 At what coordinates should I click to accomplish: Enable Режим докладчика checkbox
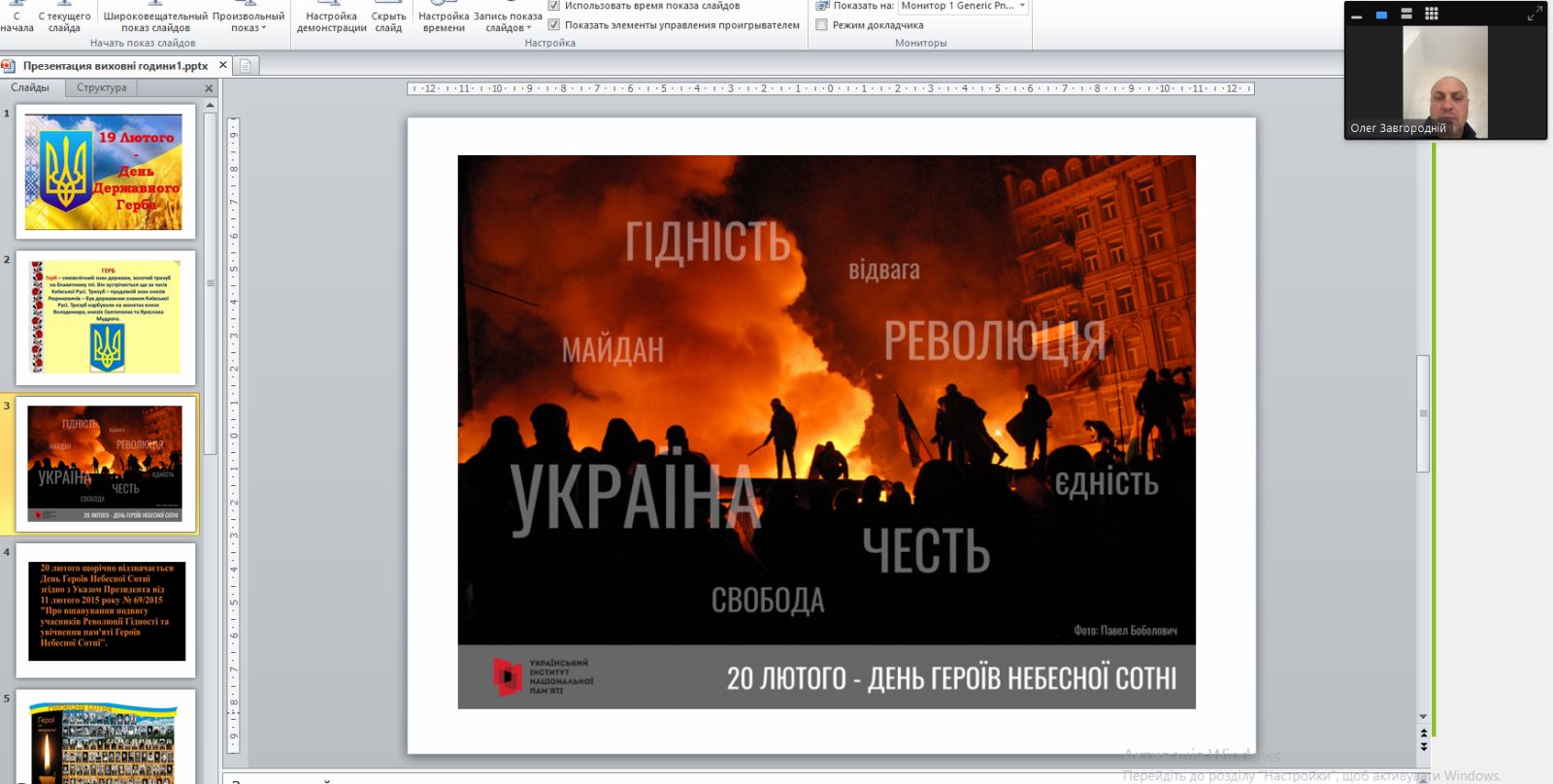(x=822, y=25)
